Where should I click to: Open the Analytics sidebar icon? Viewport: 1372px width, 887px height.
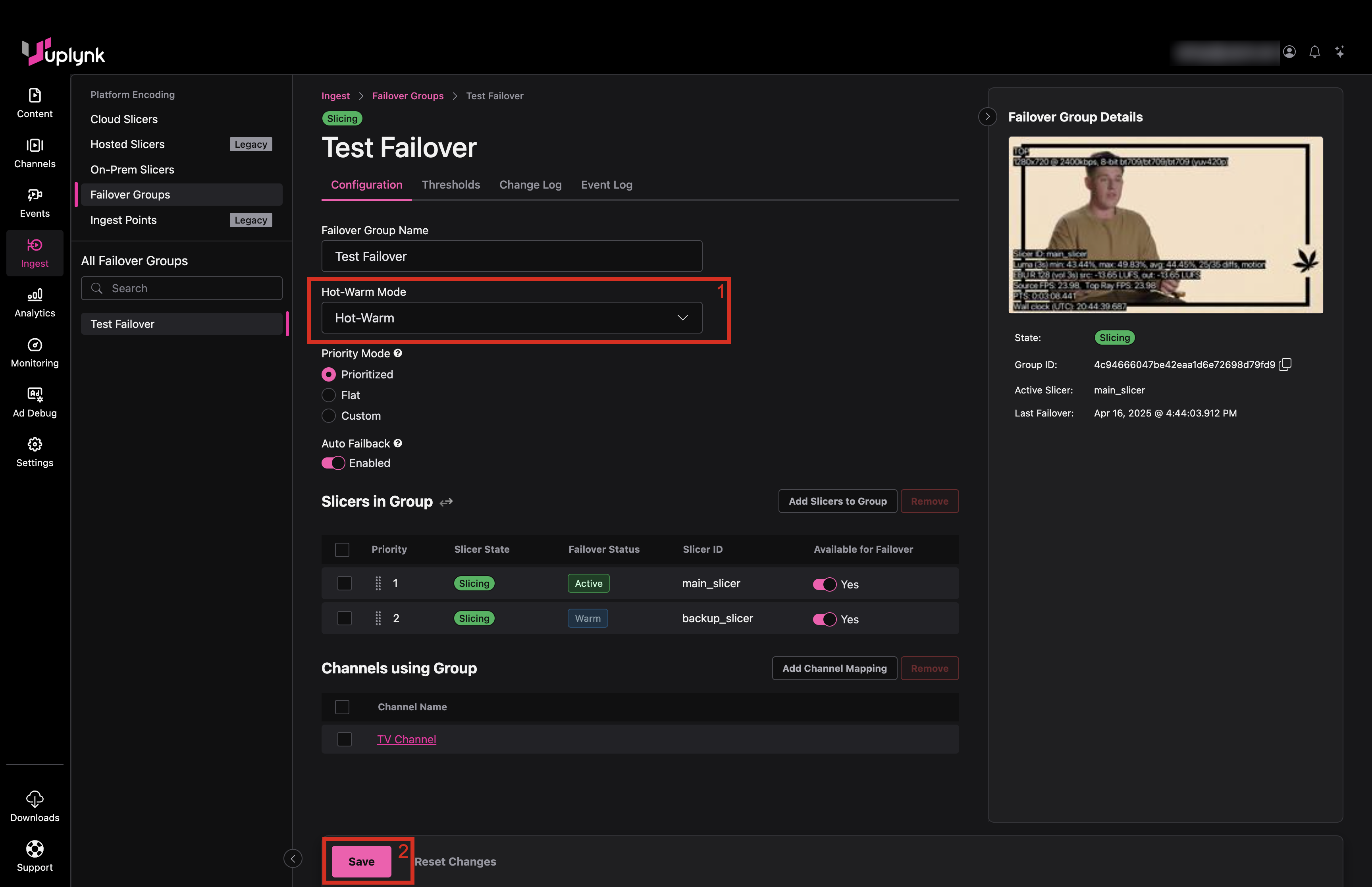tap(35, 303)
